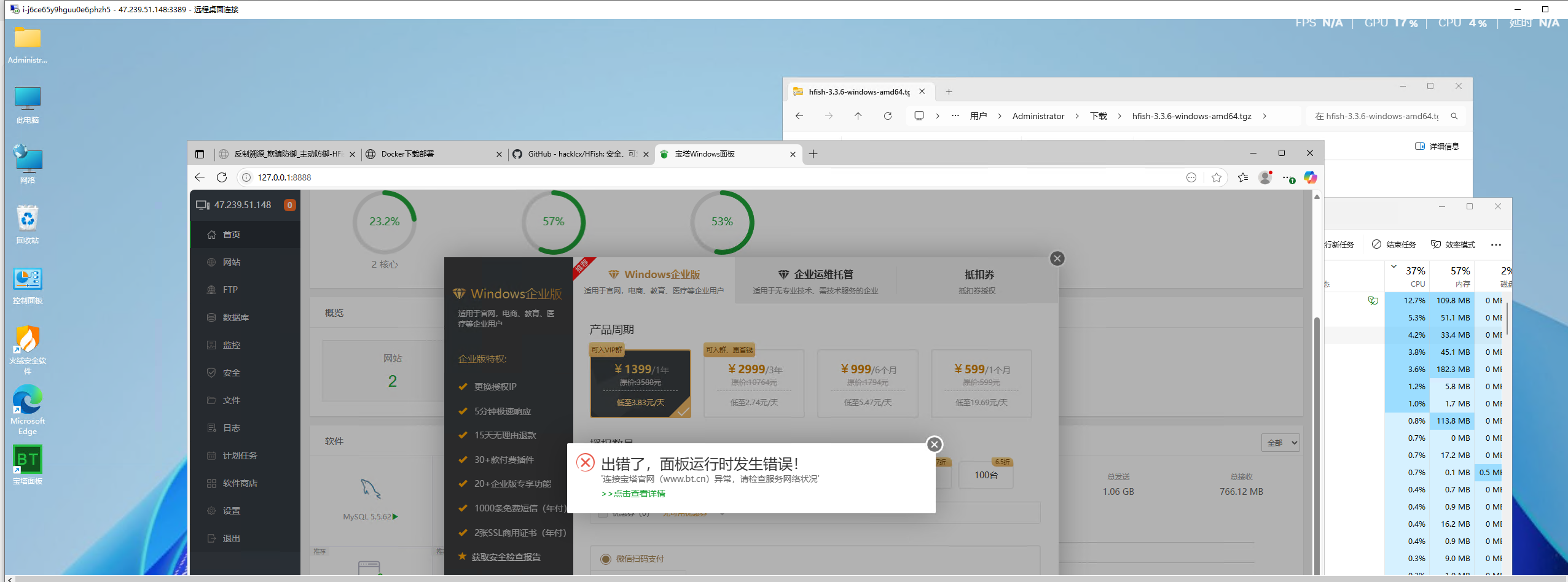Click the >>点击查看详情 link
This screenshot has width=1568, height=582.
[633, 494]
